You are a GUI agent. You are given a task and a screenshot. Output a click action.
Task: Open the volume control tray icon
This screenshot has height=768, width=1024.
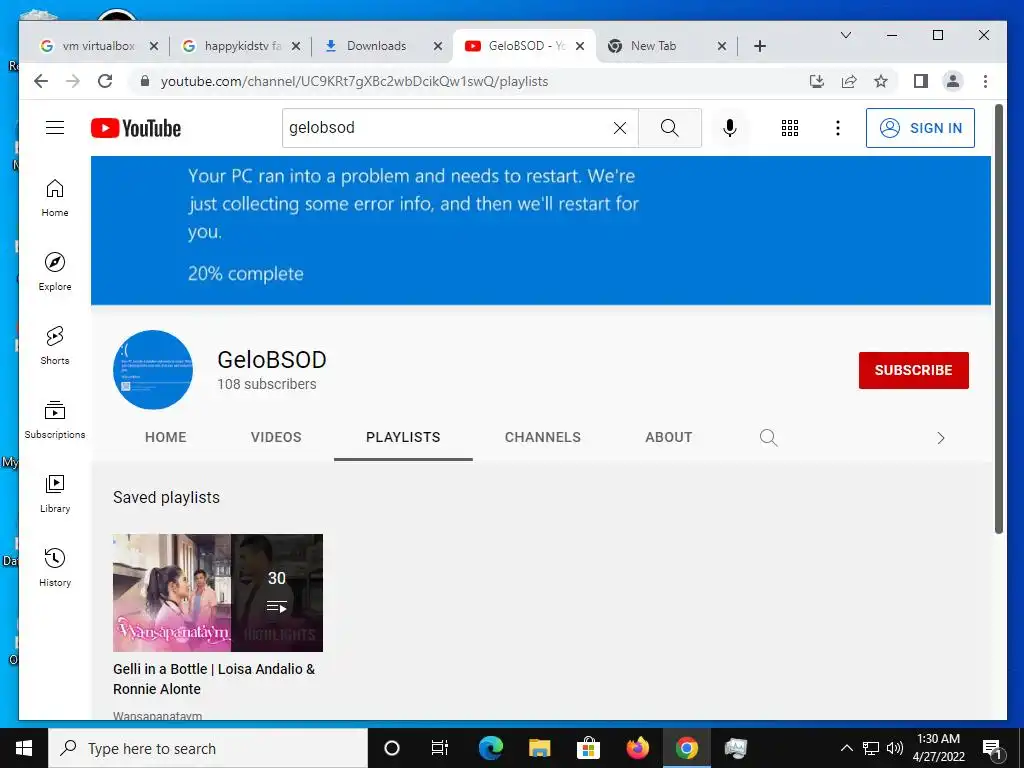pos(895,748)
